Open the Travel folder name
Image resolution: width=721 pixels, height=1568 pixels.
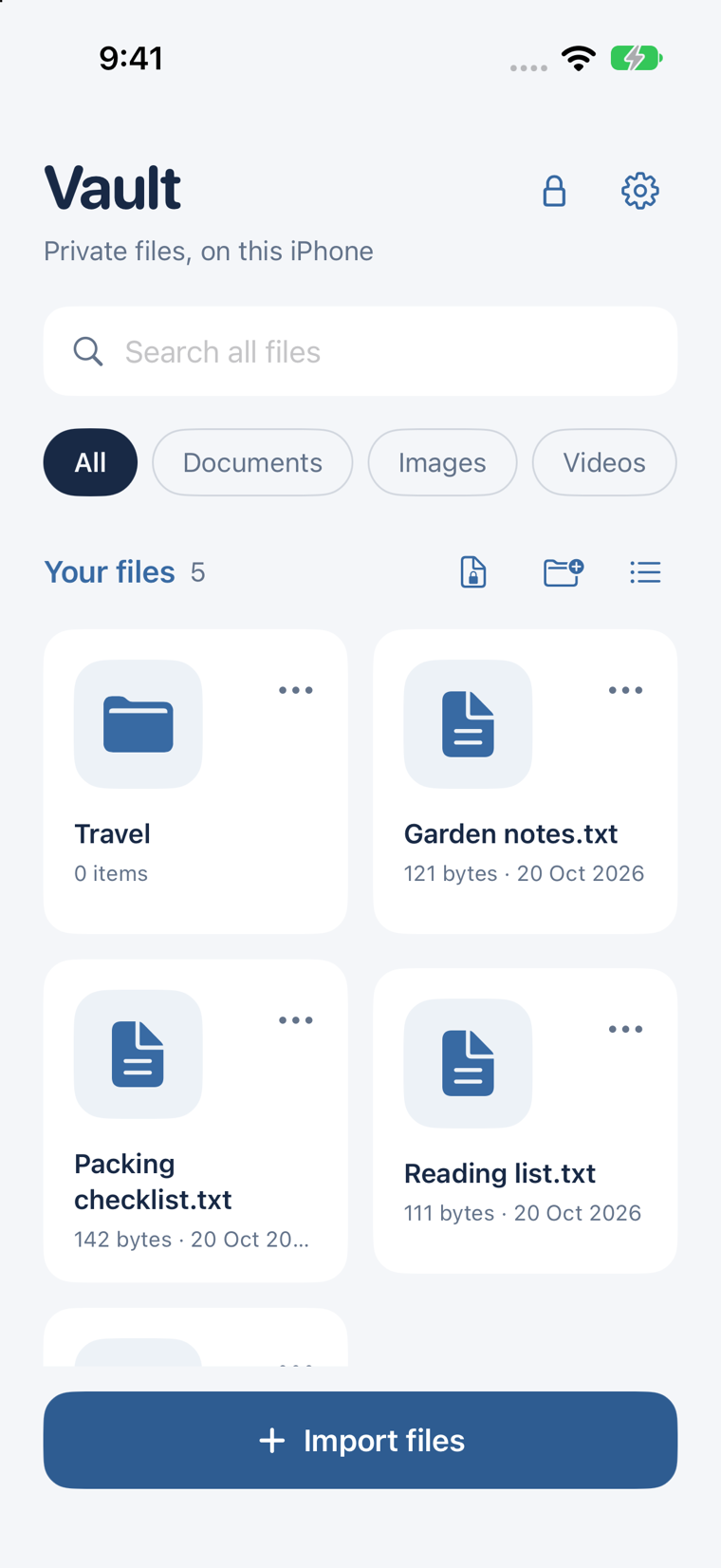pyautogui.click(x=112, y=833)
